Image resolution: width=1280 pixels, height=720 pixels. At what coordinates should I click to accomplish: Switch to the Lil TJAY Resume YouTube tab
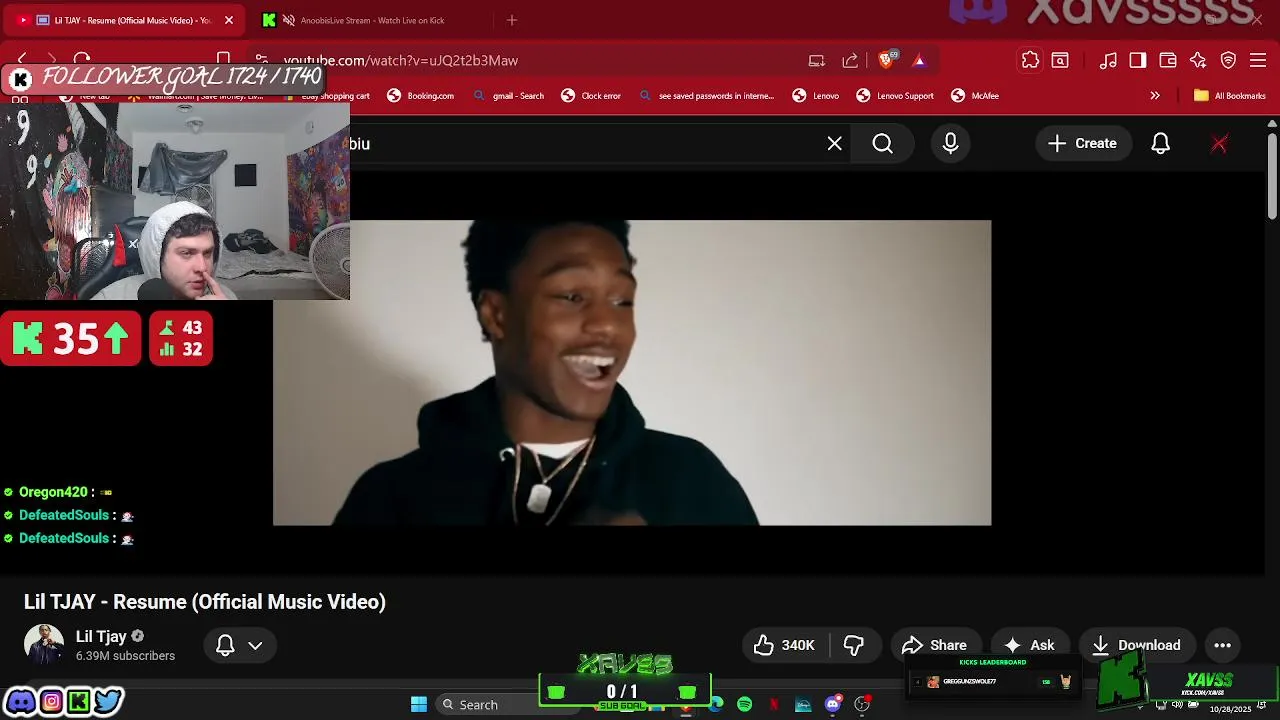(x=127, y=20)
